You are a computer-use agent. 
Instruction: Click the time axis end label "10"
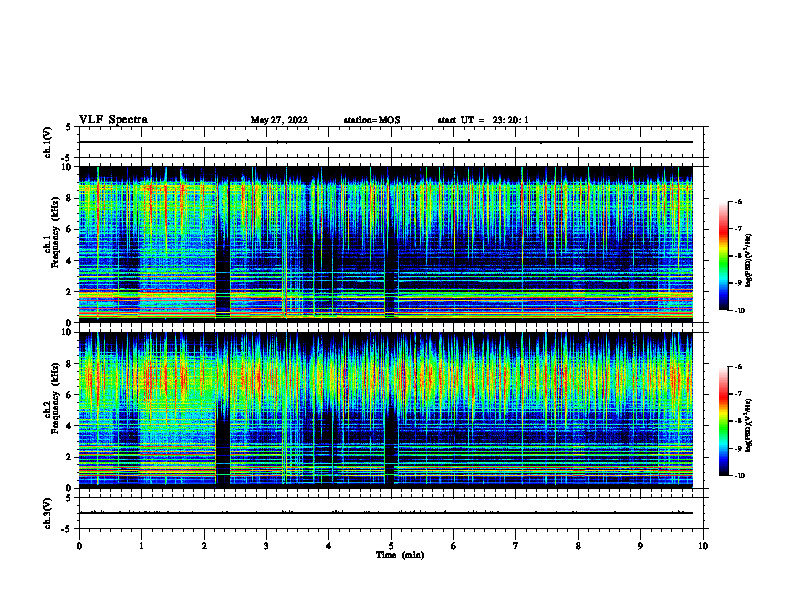[x=703, y=546]
